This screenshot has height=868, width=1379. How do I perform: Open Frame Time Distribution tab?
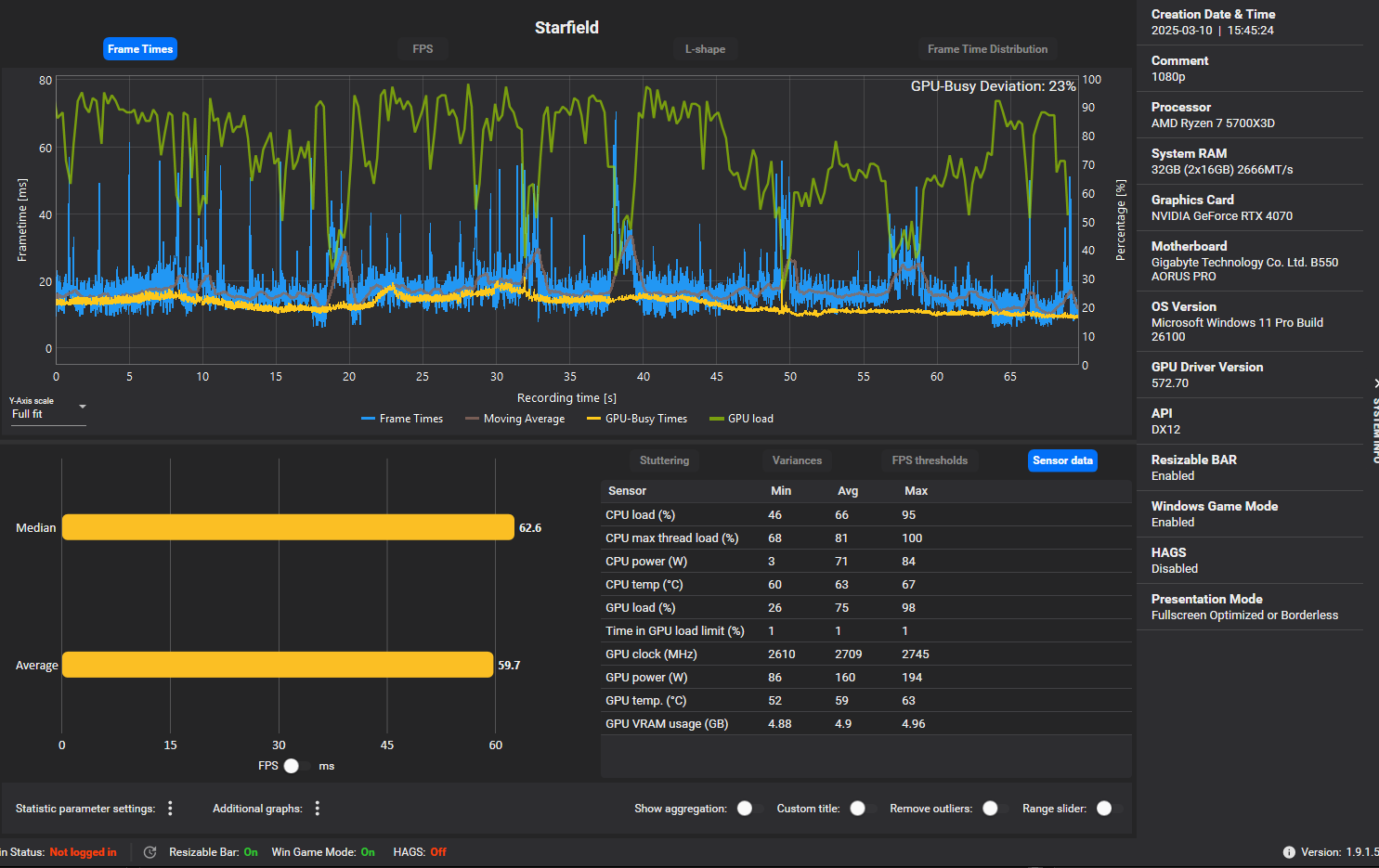(987, 49)
